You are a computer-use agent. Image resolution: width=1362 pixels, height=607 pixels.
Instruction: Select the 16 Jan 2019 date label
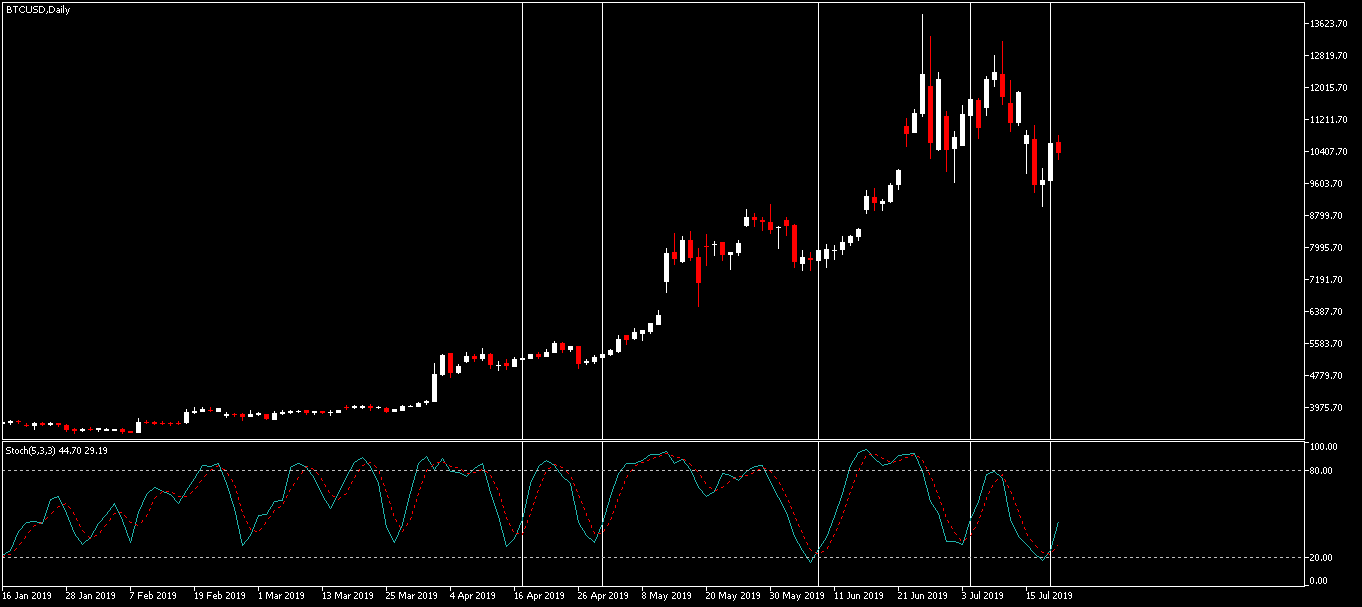[28, 596]
